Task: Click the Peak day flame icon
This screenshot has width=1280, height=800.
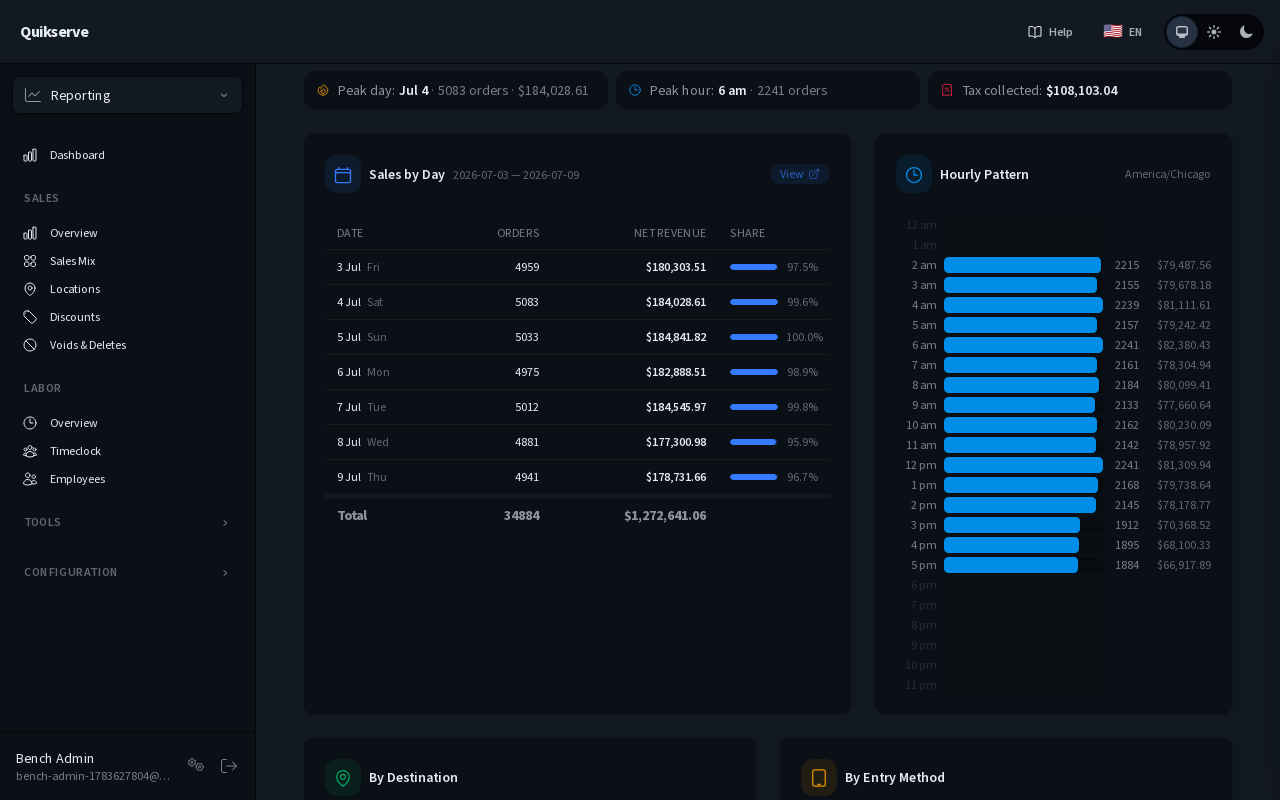Action: [323, 90]
